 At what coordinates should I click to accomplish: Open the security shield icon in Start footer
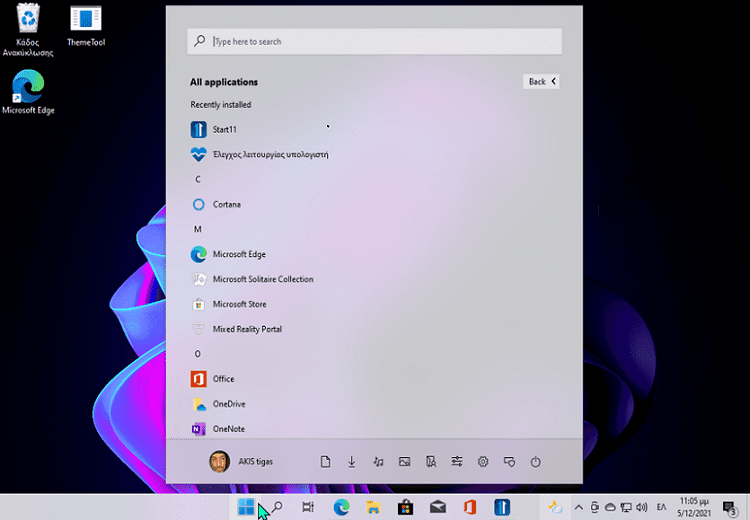pos(509,462)
